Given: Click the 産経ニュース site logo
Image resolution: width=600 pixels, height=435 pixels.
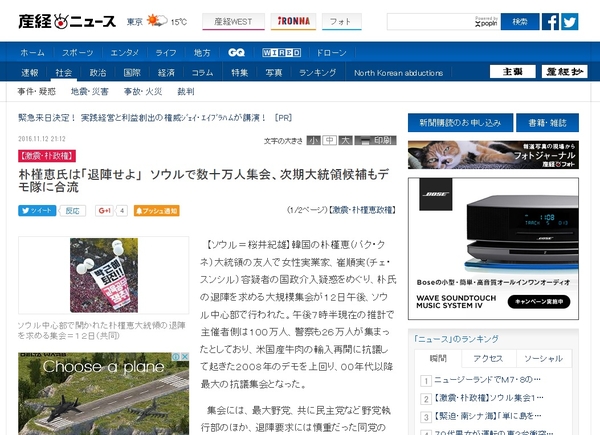Looking at the screenshot, I should click(67, 21).
